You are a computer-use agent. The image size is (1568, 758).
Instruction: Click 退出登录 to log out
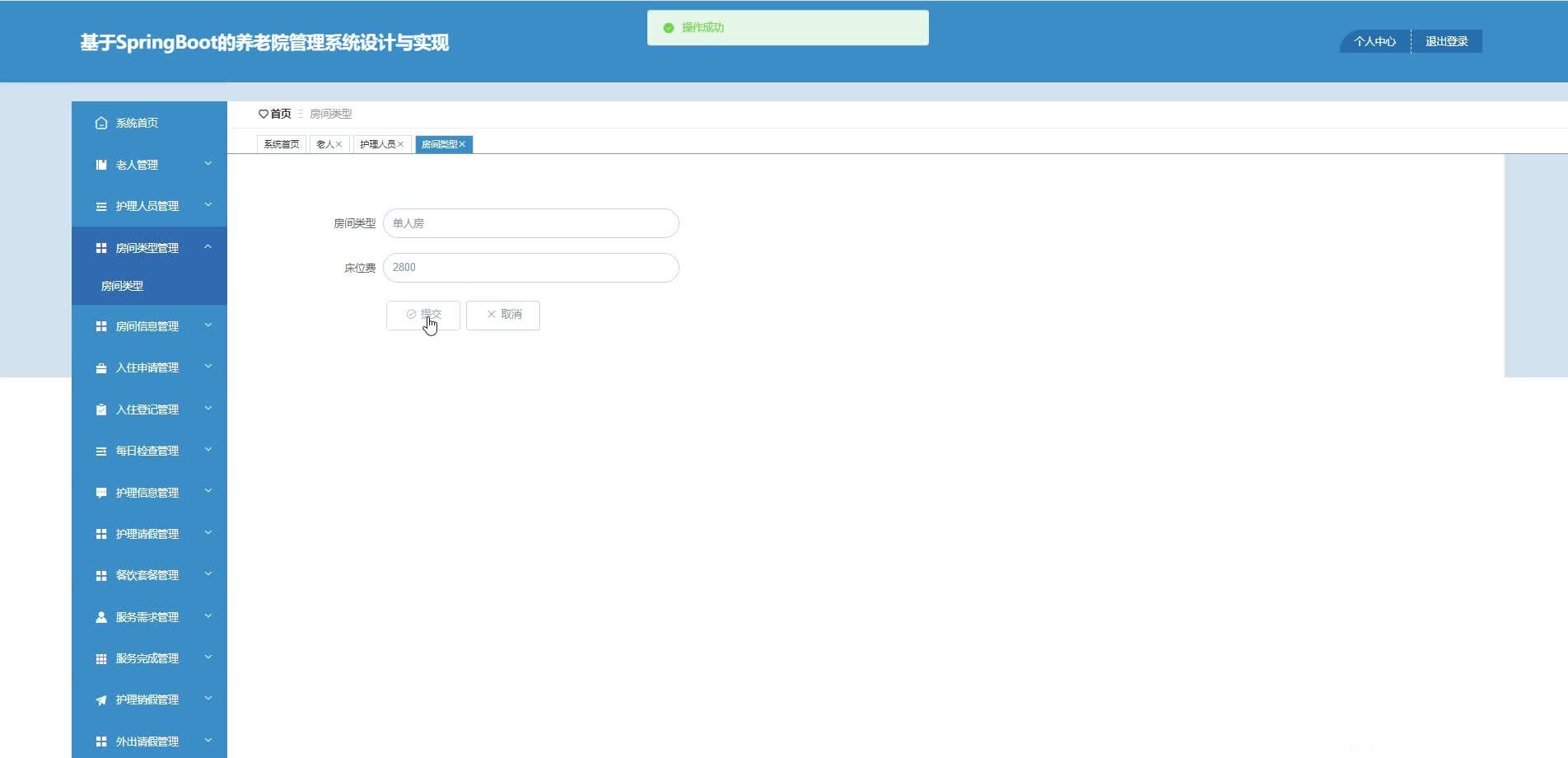coord(1447,41)
